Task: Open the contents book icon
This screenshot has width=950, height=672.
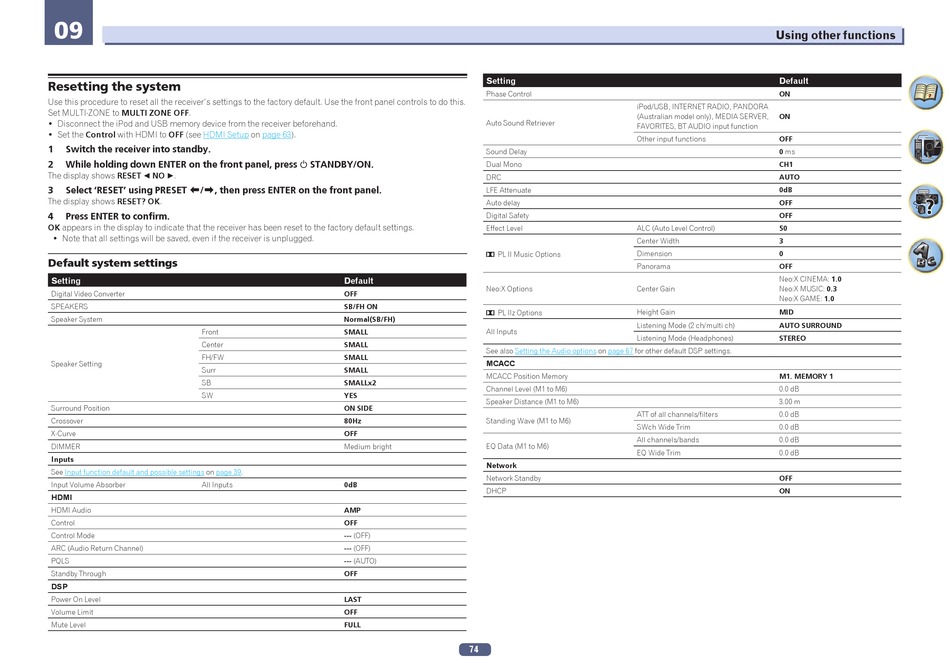Action: [926, 93]
